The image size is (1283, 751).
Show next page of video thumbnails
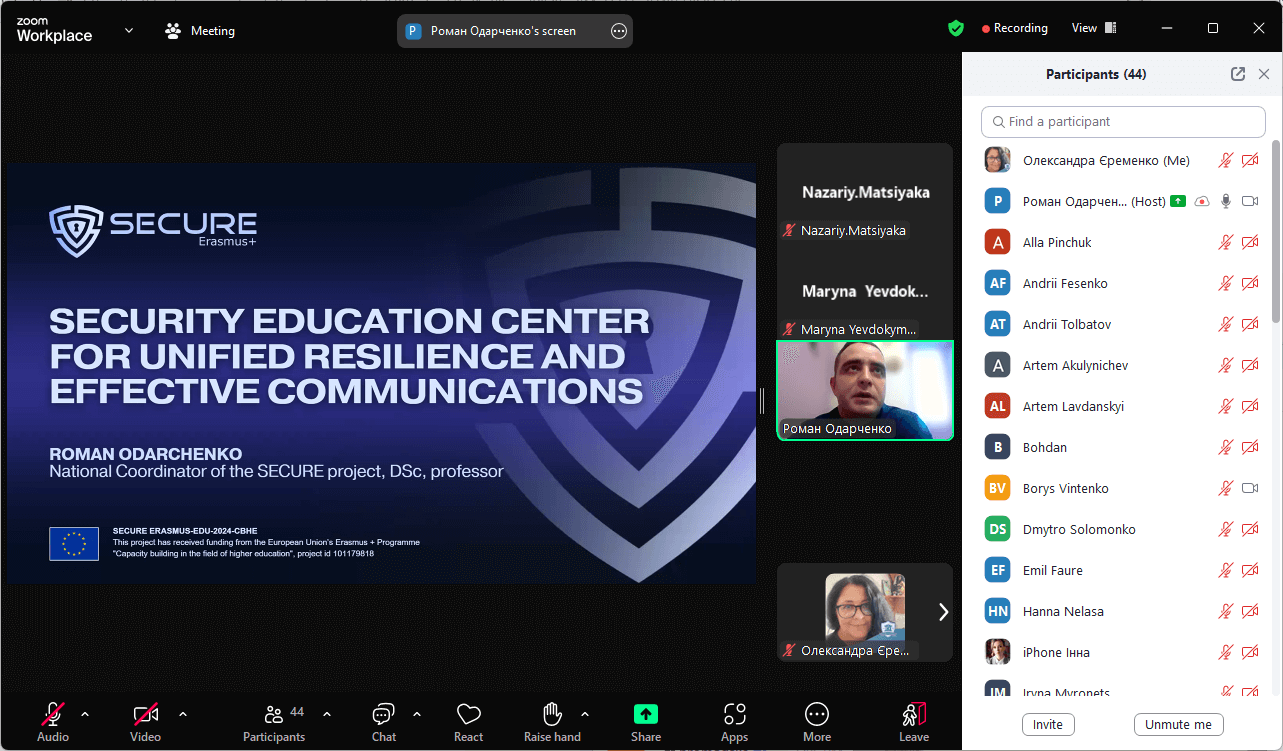click(942, 612)
